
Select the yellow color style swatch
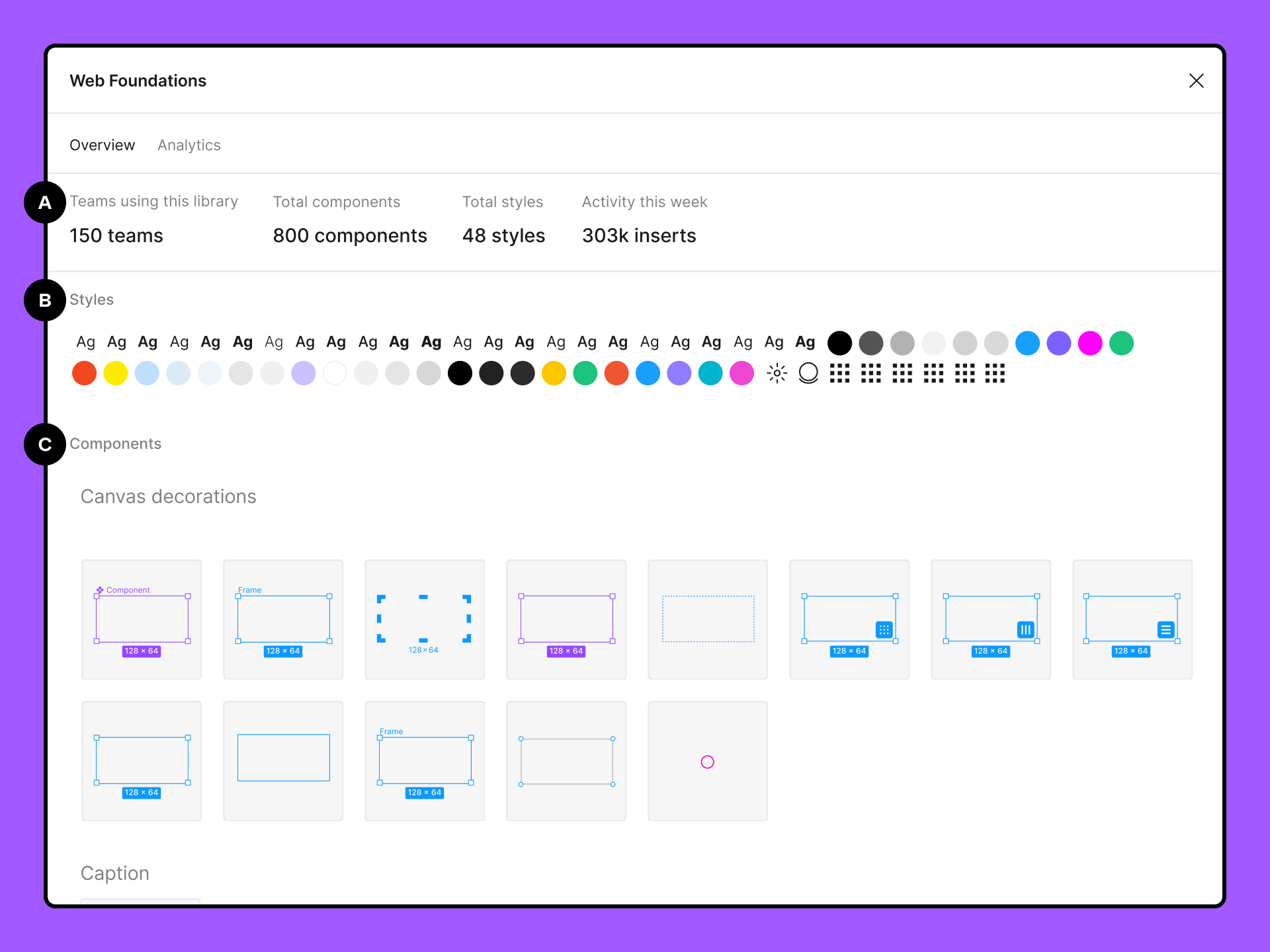116,374
